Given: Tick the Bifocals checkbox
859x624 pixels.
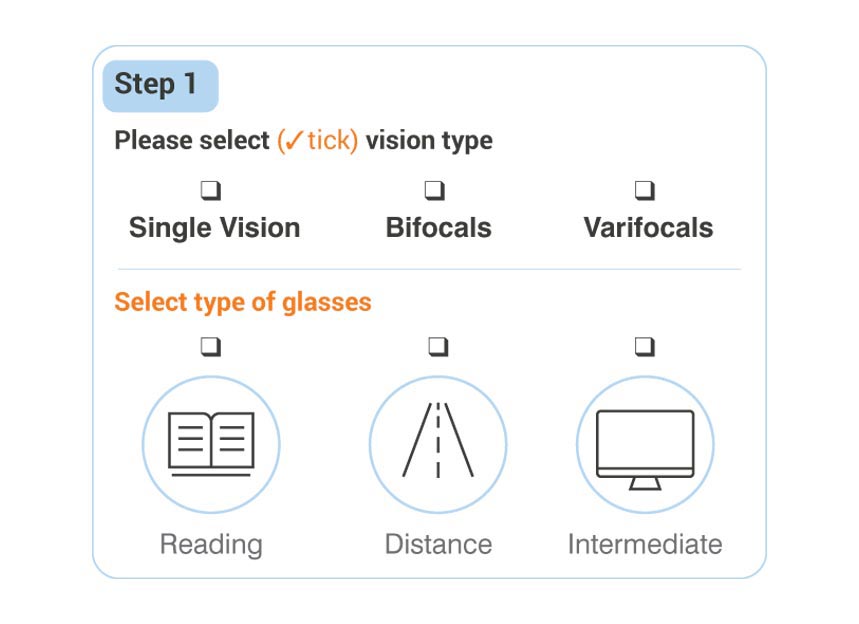Looking at the screenshot, I should coord(435,191).
